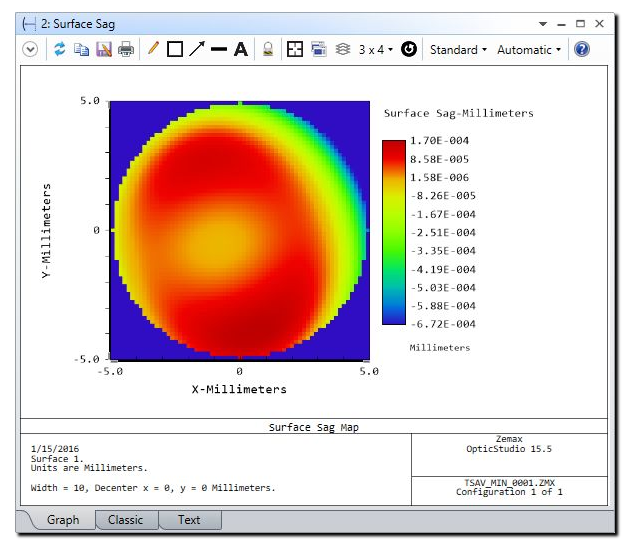Click the 1.70E-004 legend value
623x543 pixels.
439,141
